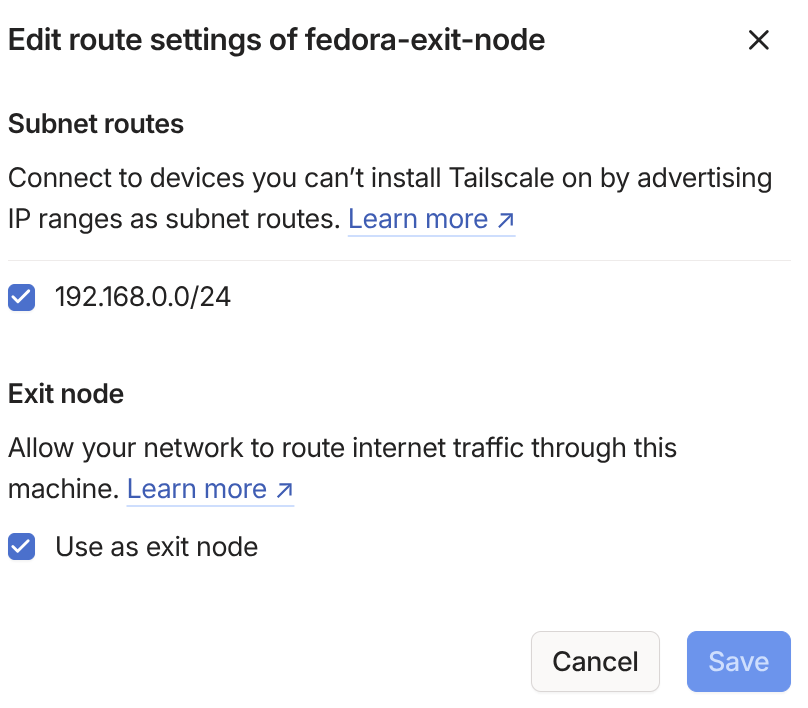Close the route settings dialog with X

point(759,40)
